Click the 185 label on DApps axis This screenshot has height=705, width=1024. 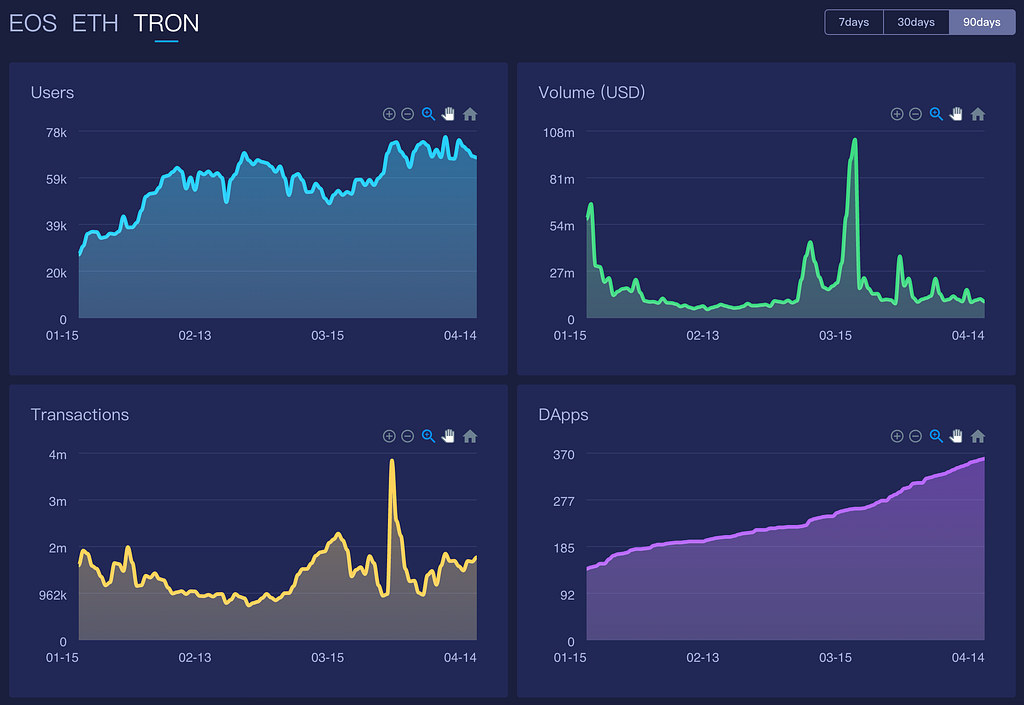click(564, 548)
